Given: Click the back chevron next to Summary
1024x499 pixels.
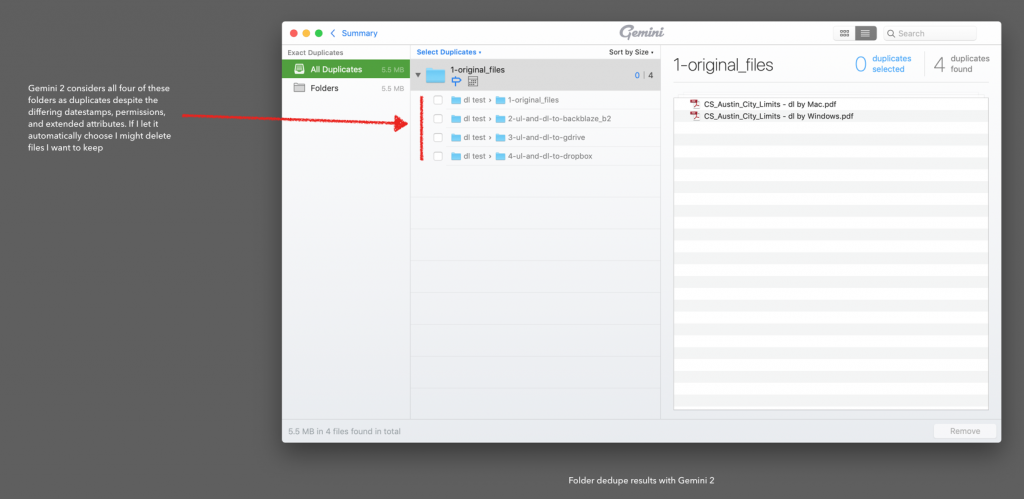Looking at the screenshot, I should pyautogui.click(x=333, y=33).
